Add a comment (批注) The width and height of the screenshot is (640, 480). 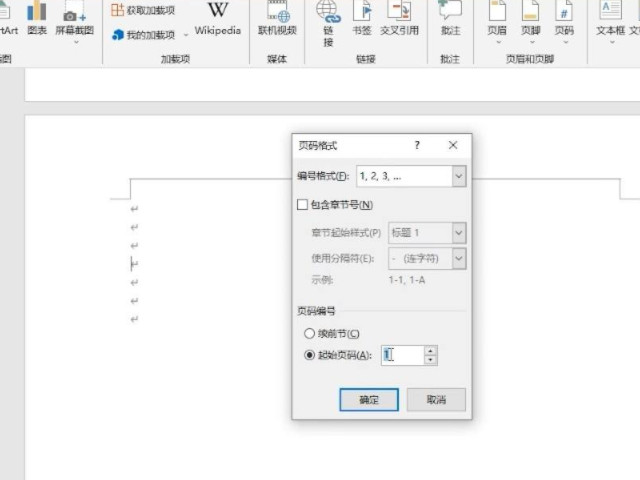[x=450, y=18]
